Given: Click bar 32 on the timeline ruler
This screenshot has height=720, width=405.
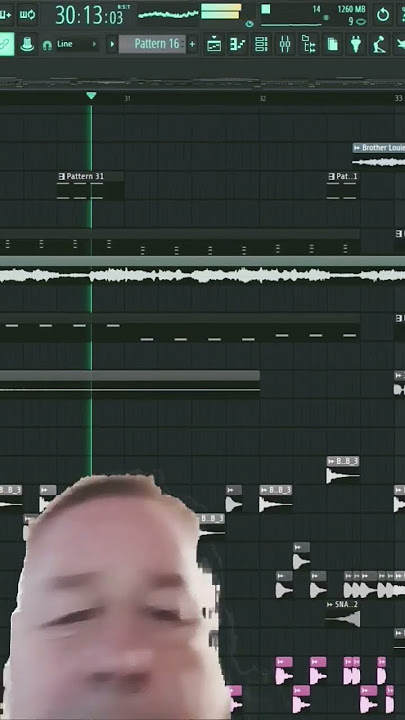Looking at the screenshot, I should pos(262,98).
